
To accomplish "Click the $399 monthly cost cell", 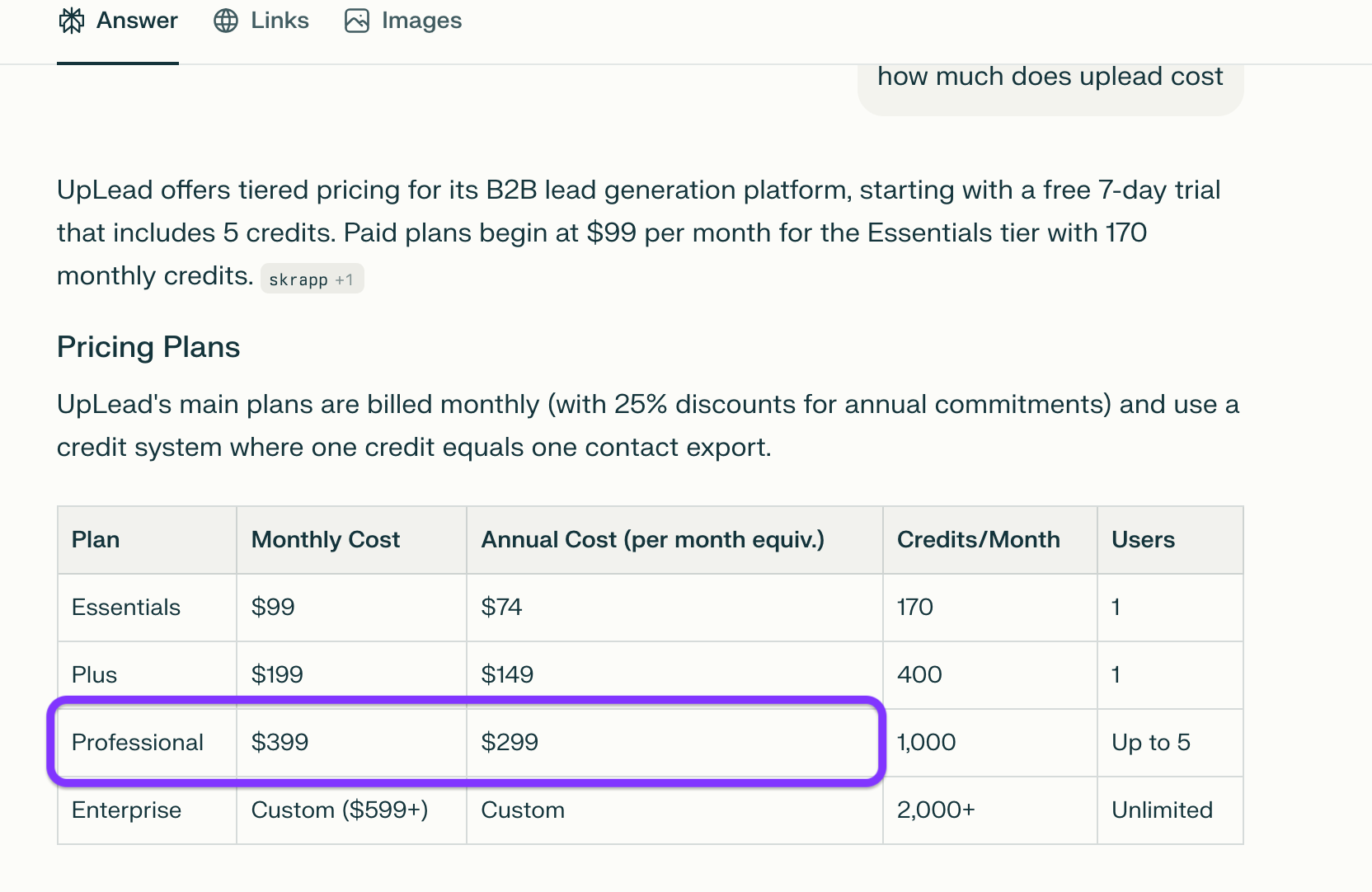I will point(280,743).
